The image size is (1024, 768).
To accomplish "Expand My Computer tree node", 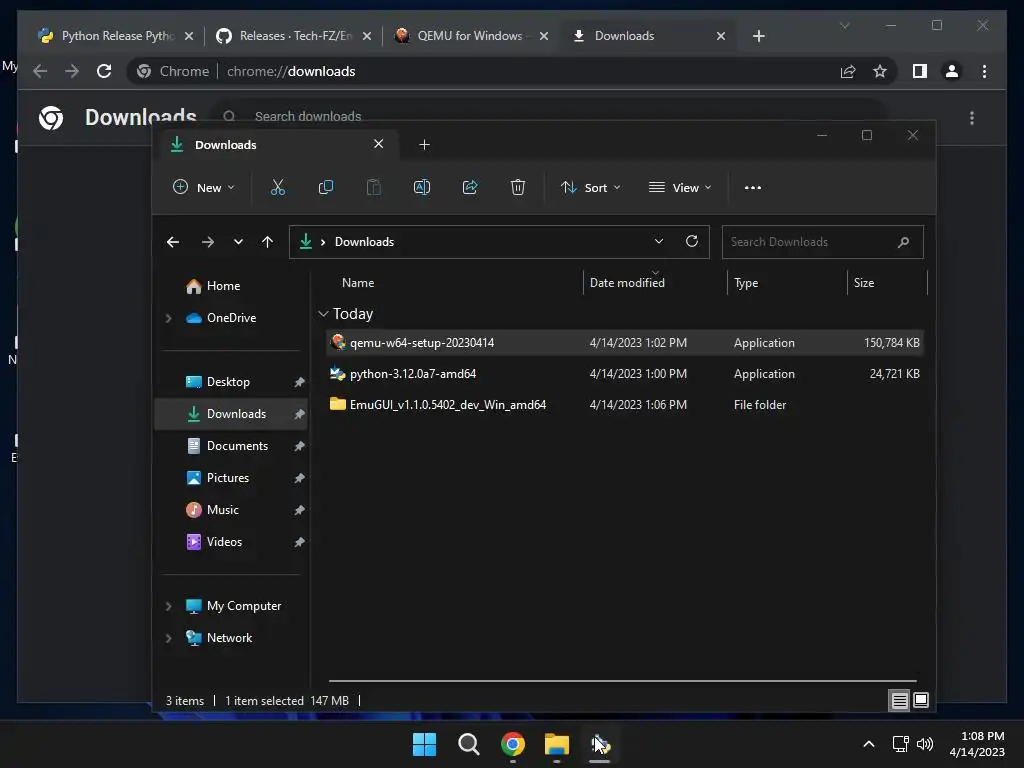I will pyautogui.click(x=168, y=606).
